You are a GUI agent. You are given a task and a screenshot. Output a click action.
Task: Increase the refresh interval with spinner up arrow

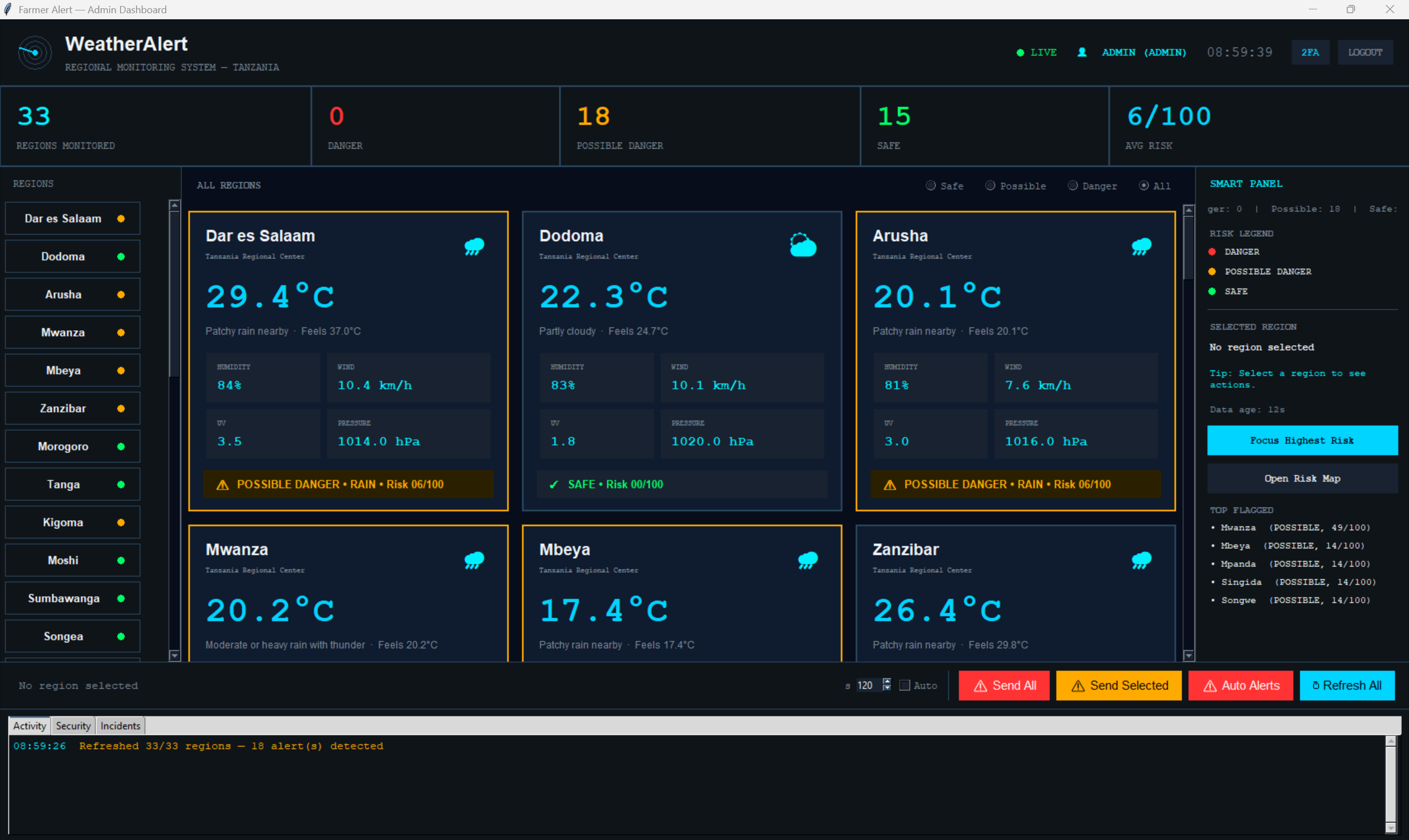pyautogui.click(x=886, y=681)
